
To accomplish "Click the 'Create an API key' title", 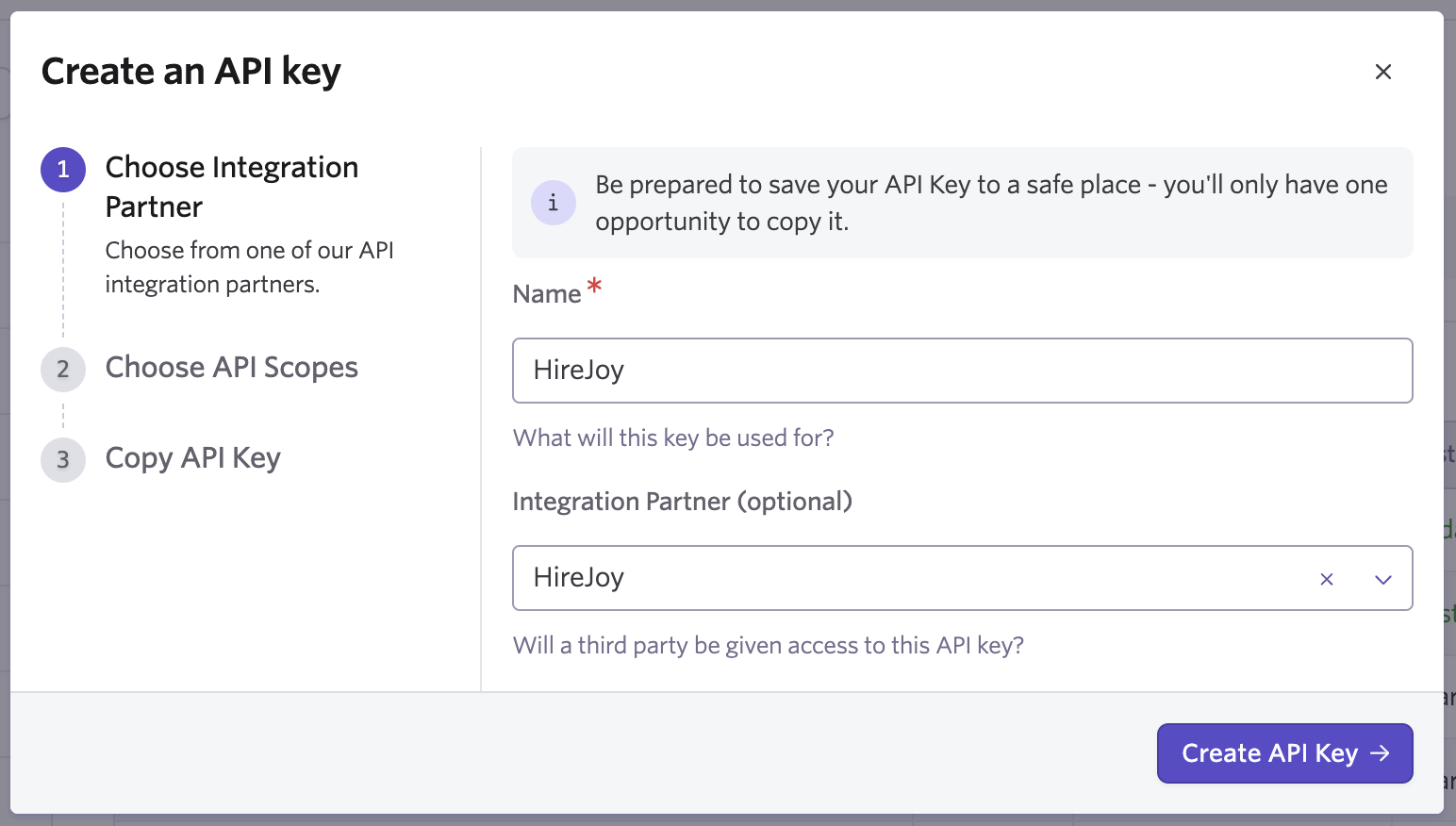I will [x=190, y=72].
